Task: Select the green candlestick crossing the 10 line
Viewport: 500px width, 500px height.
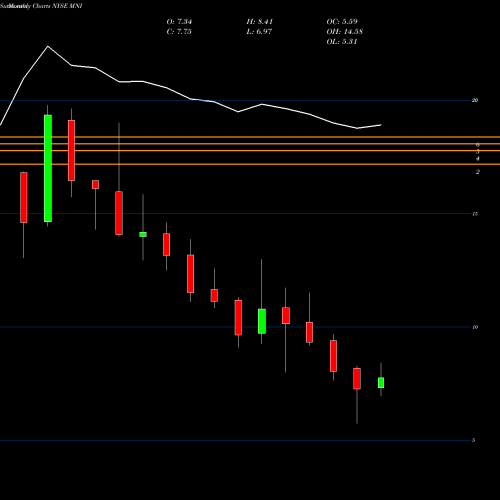Action: 262,321
